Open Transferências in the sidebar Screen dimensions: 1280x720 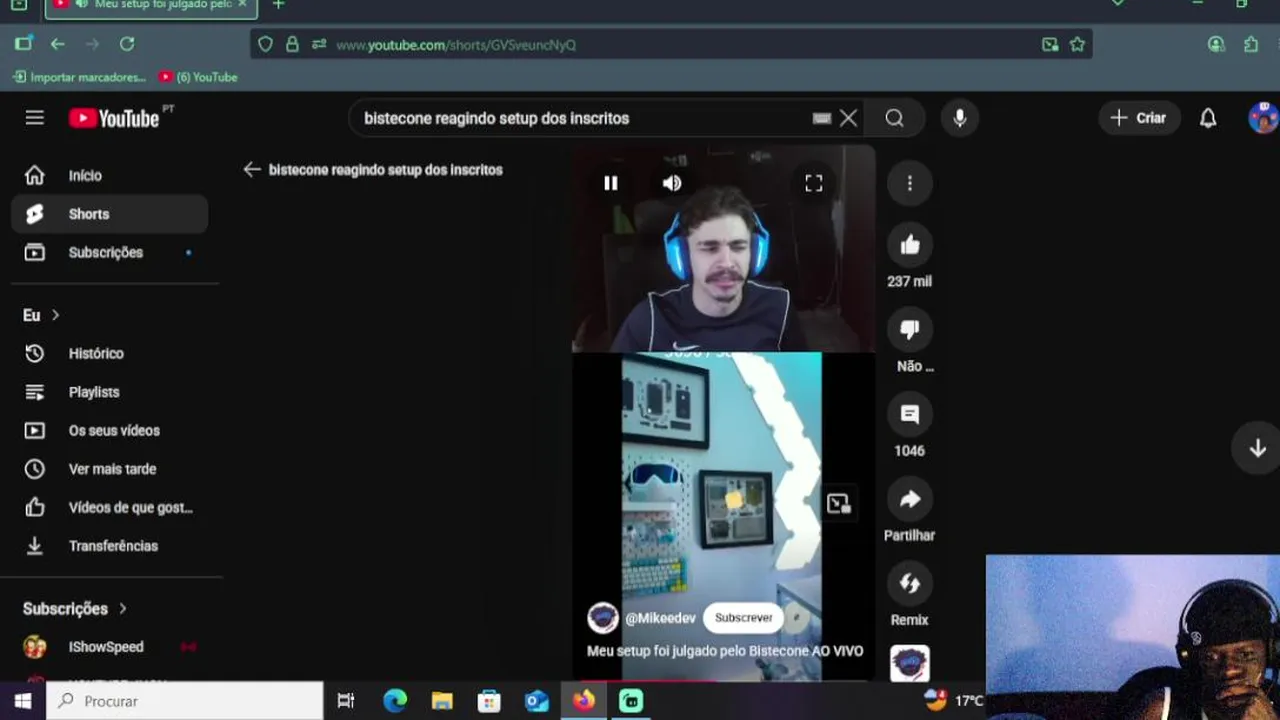(110, 546)
